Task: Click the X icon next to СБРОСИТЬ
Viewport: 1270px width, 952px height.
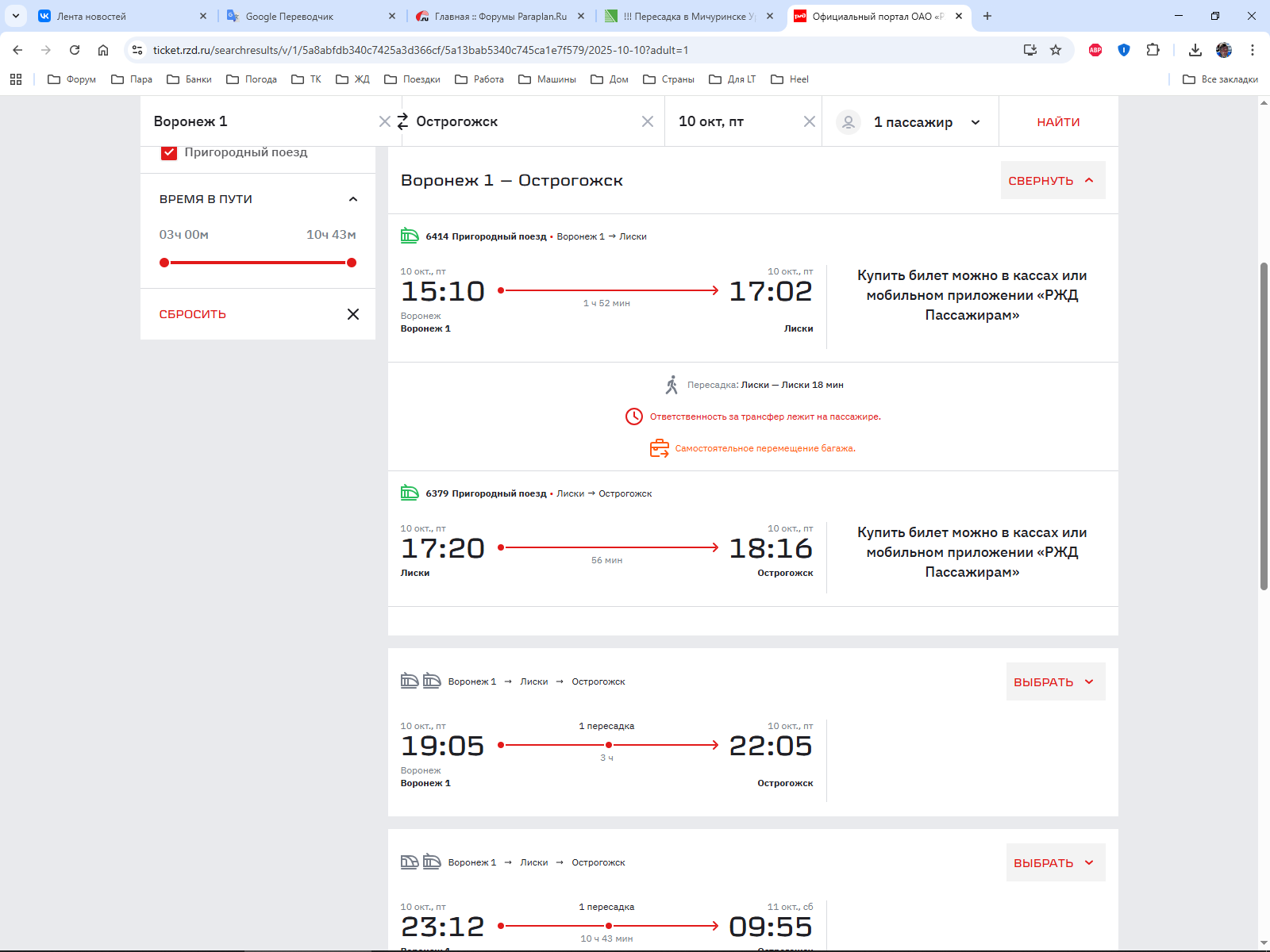Action: pyautogui.click(x=353, y=314)
